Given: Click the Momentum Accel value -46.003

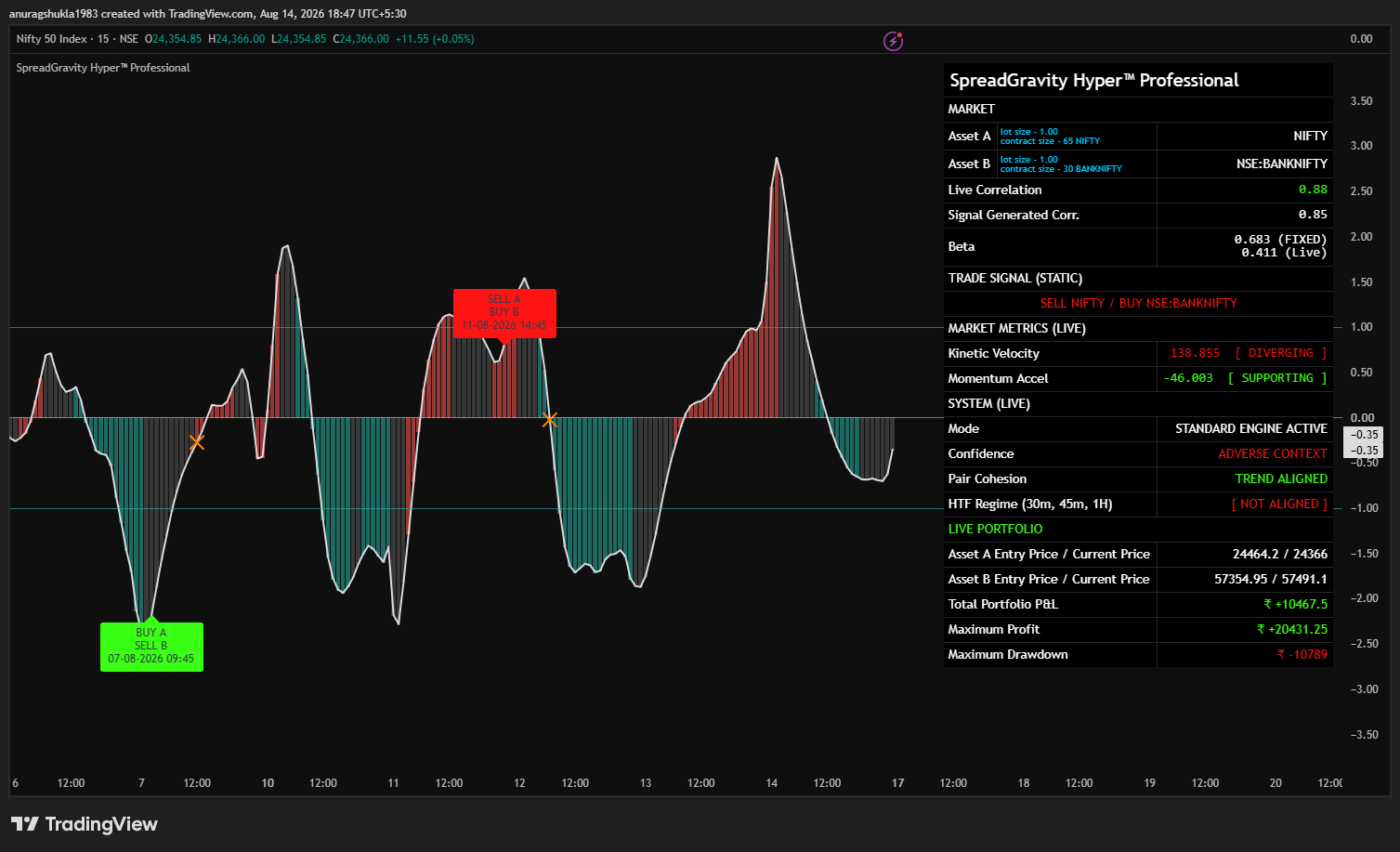Looking at the screenshot, I should coord(1188,378).
